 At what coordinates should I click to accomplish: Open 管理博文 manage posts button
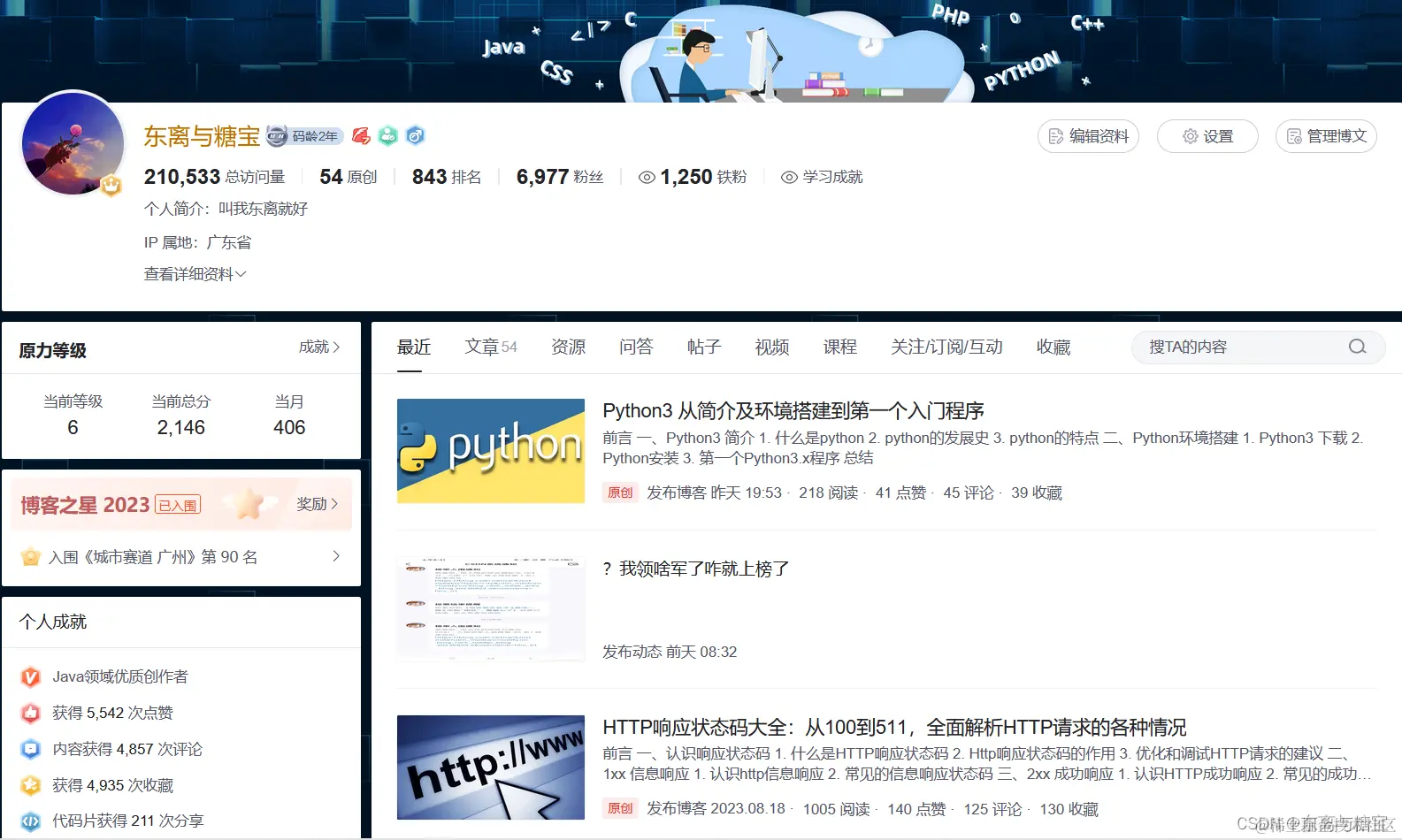[x=1326, y=136]
